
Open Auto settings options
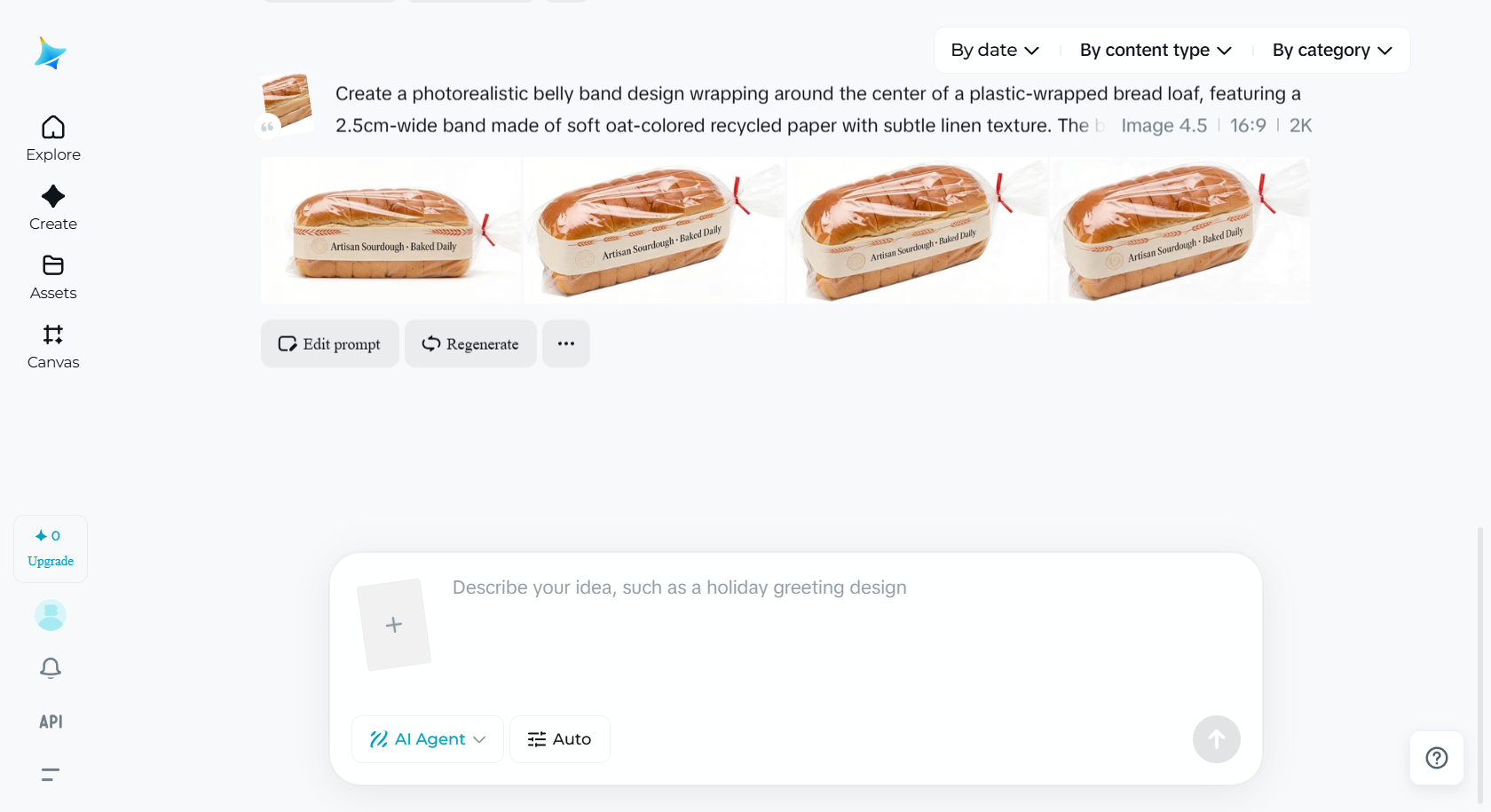559,739
